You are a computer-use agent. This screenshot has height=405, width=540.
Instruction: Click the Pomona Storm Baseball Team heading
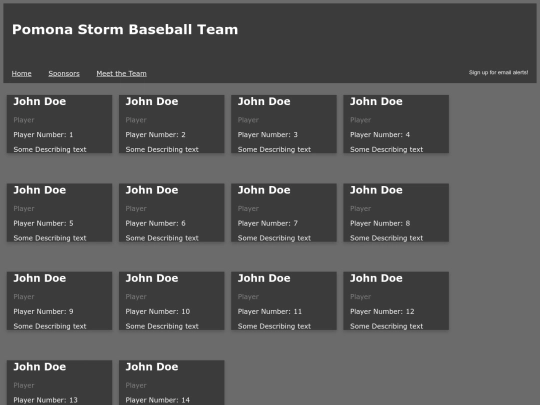(x=125, y=29)
